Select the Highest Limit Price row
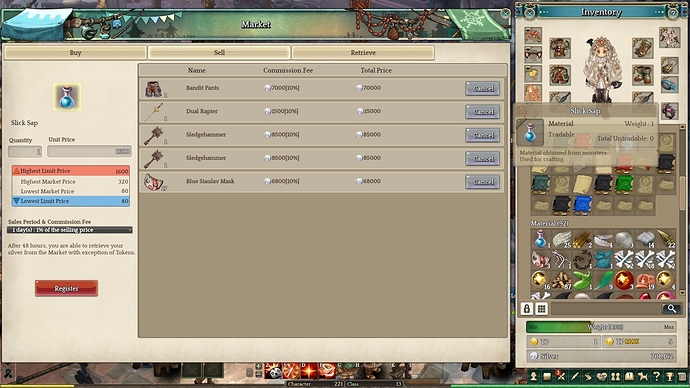Image resolution: width=690 pixels, height=388 pixels. point(71,171)
